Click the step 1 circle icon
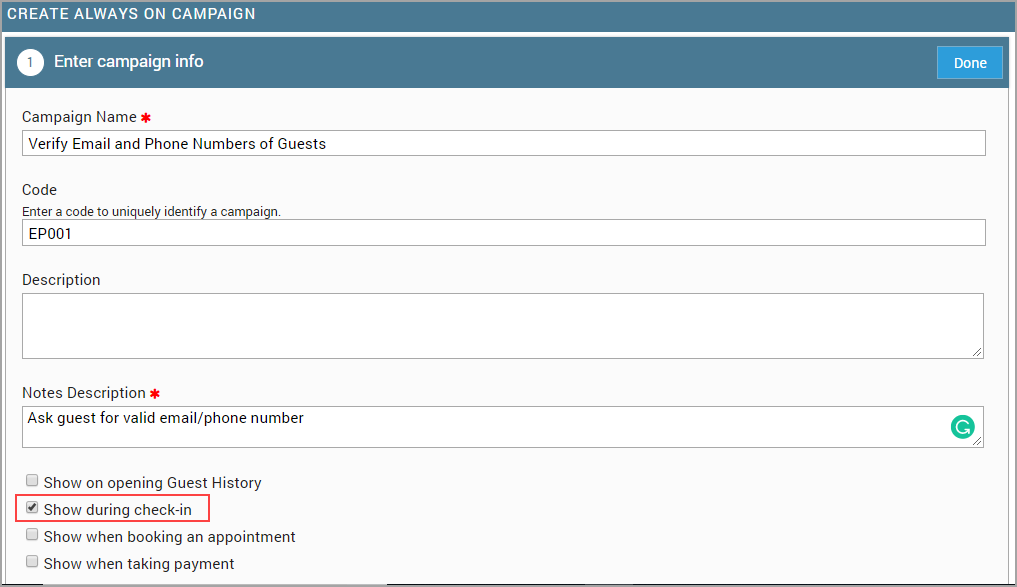Image resolution: width=1017 pixels, height=587 pixels. point(31,62)
